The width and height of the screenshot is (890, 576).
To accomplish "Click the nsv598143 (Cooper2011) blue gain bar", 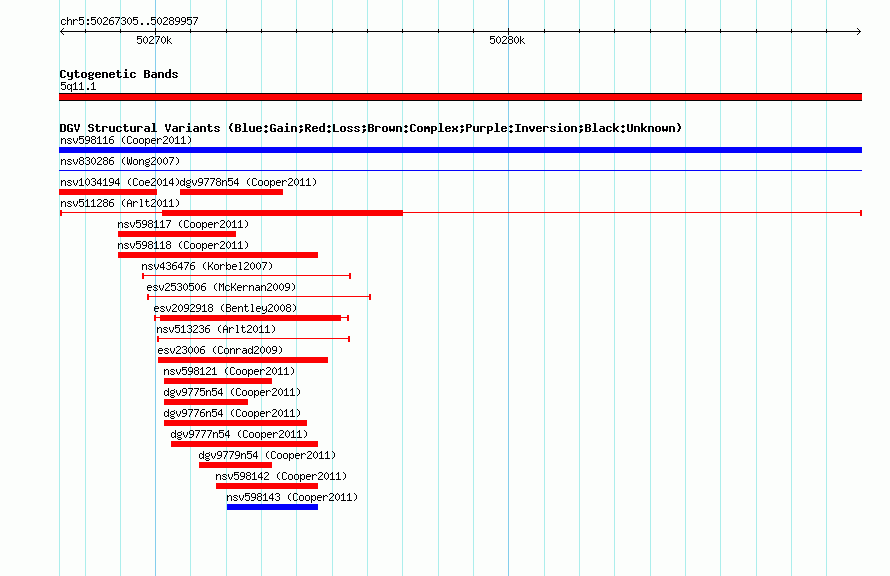I will 272,507.
